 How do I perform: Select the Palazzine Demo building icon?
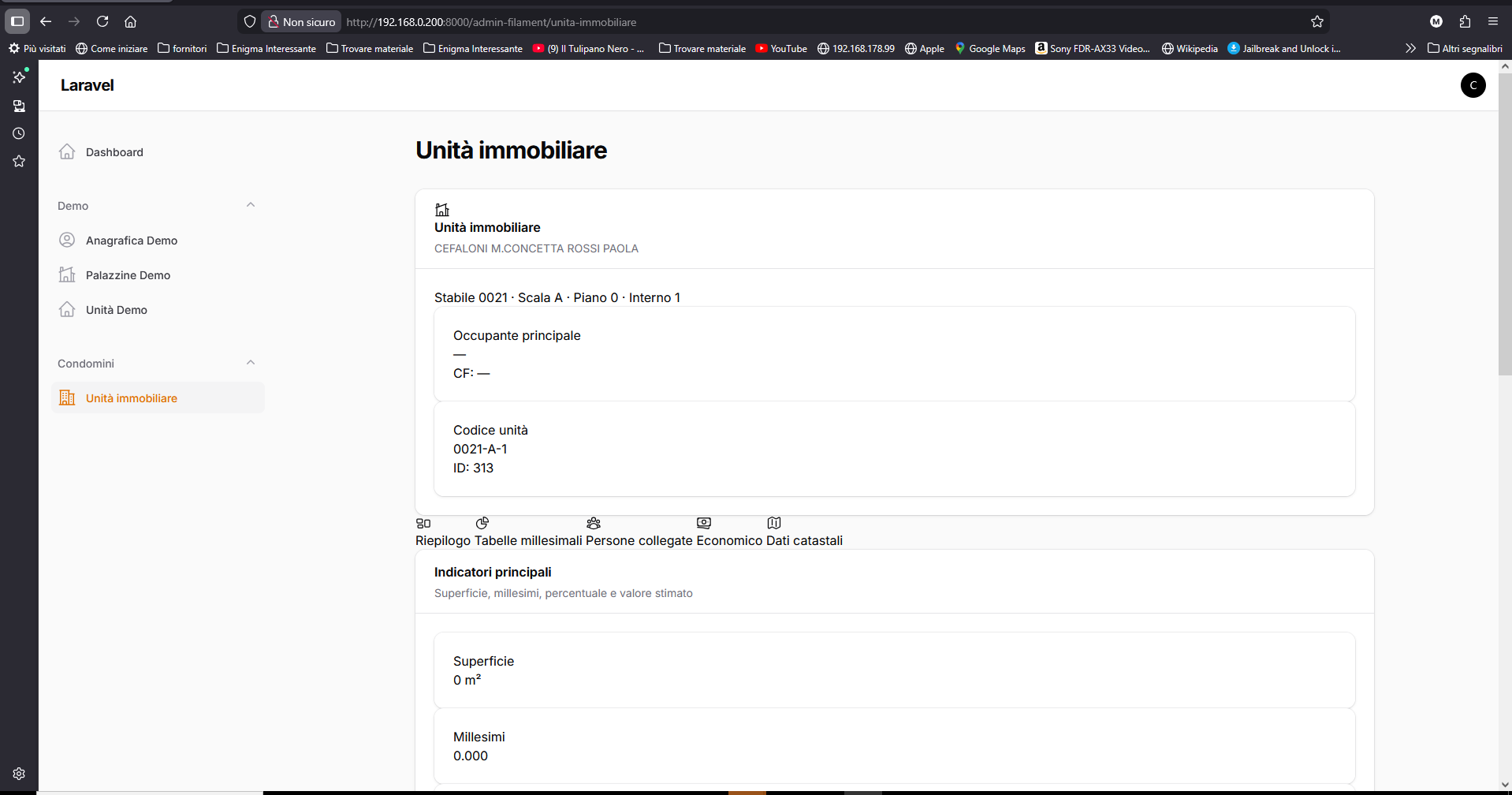point(67,274)
